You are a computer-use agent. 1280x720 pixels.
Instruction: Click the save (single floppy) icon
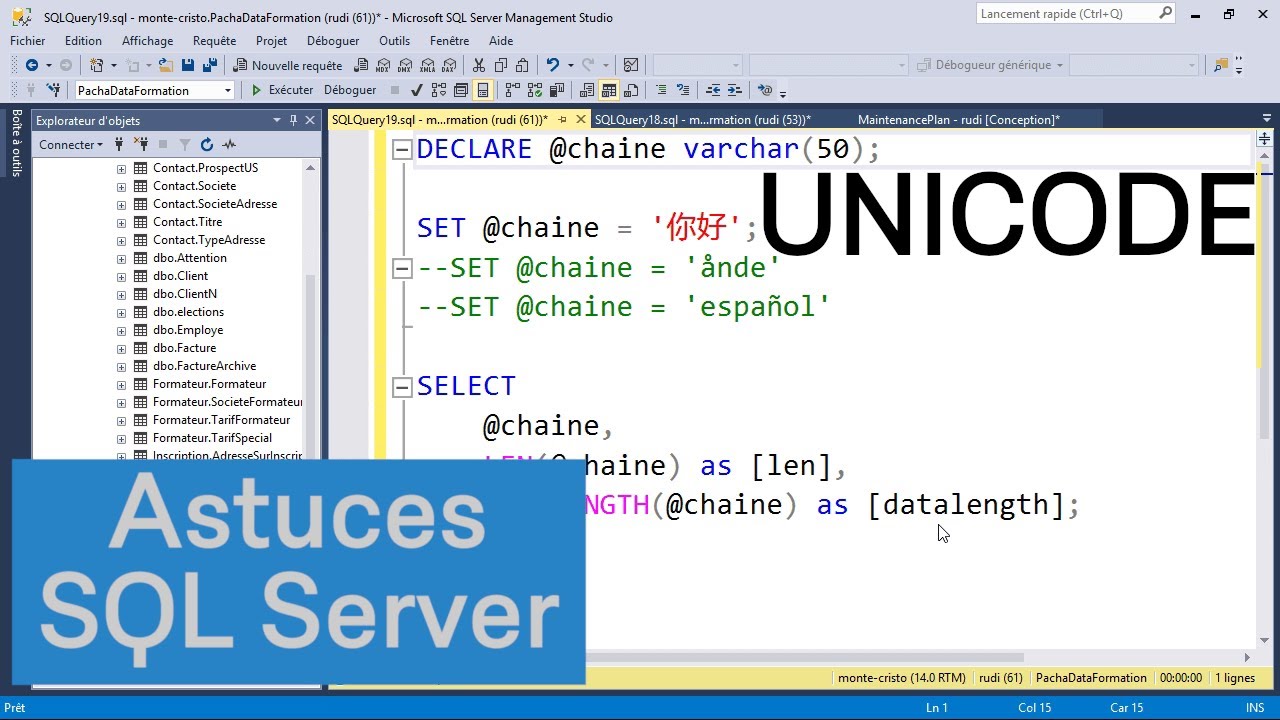[x=188, y=65]
